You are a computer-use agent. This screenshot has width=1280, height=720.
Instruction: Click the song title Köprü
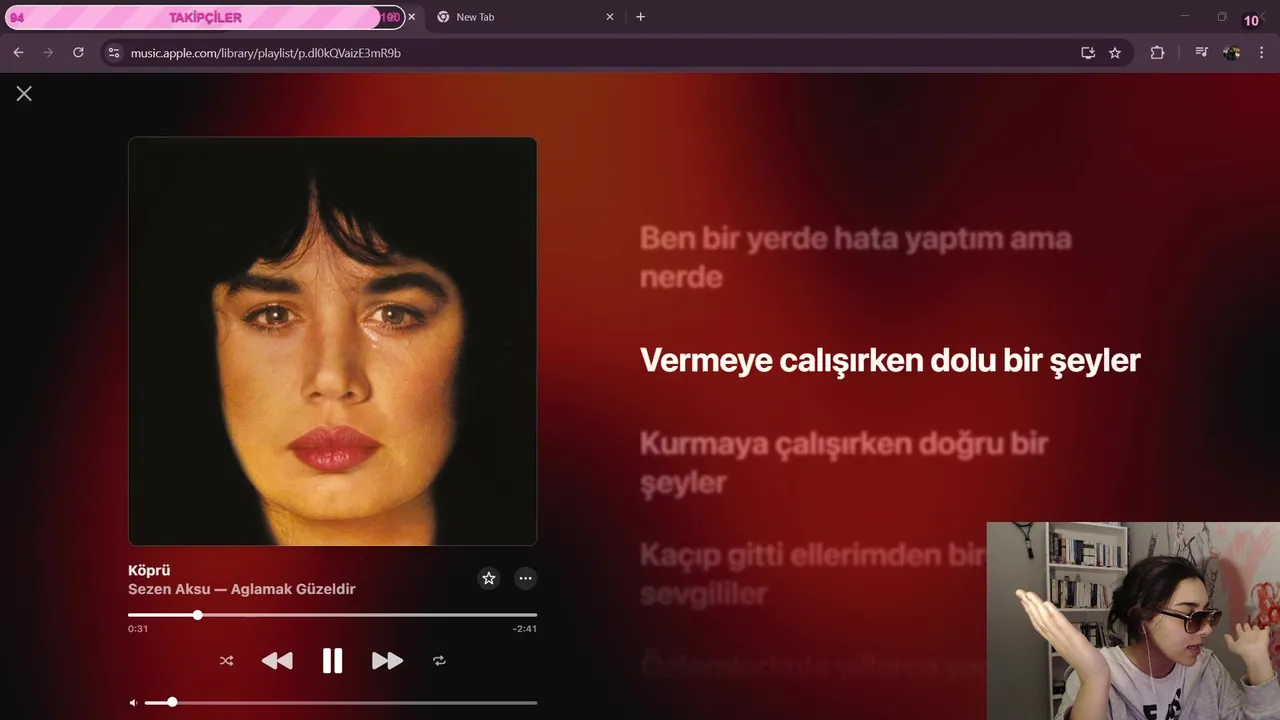[149, 570]
